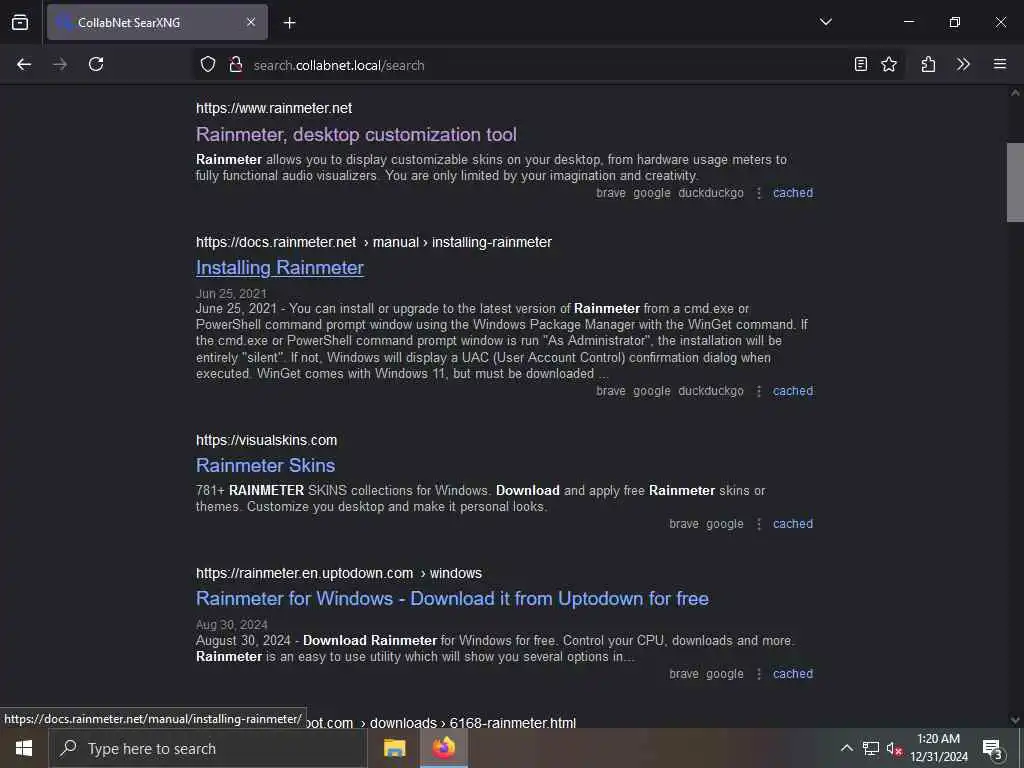Expand options dots for rainmeter.net result

click(759, 193)
